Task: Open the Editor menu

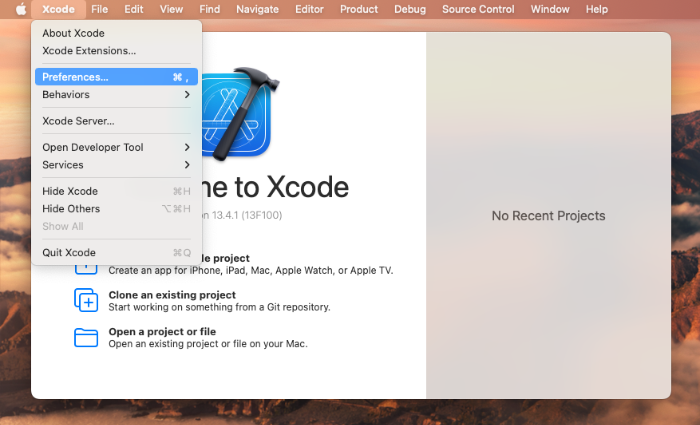Action: [x=309, y=9]
